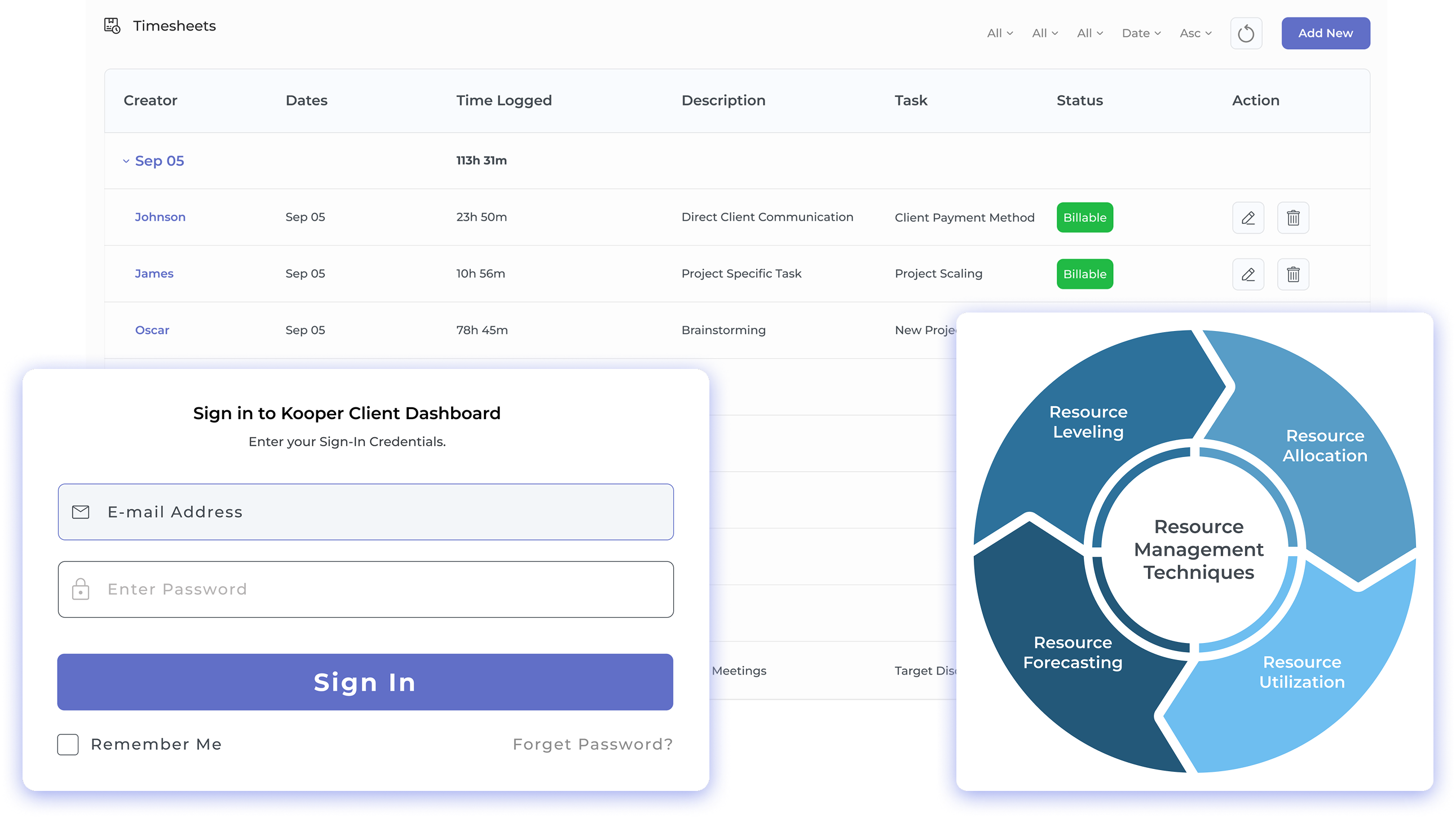Image resolution: width=1456 pixels, height=818 pixels.
Task: Click the Client Payment Method task cell
Action: (x=964, y=218)
